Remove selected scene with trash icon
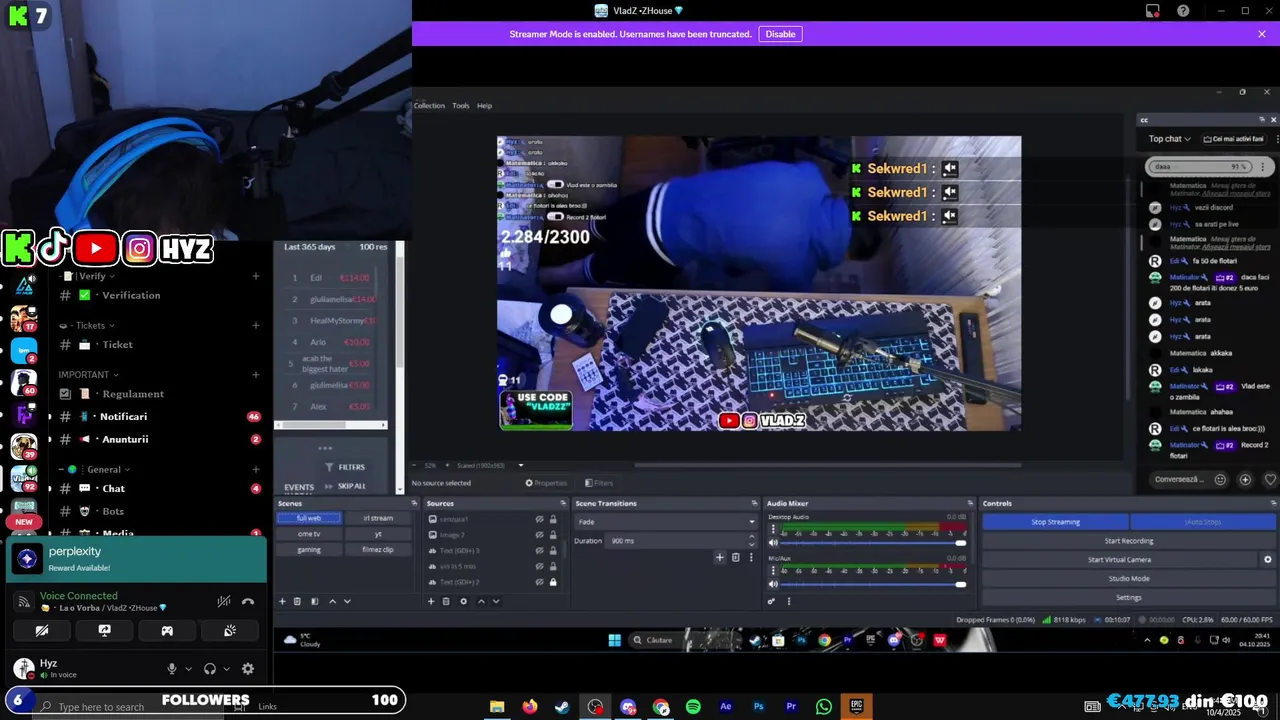This screenshot has width=1280, height=720. click(x=297, y=601)
